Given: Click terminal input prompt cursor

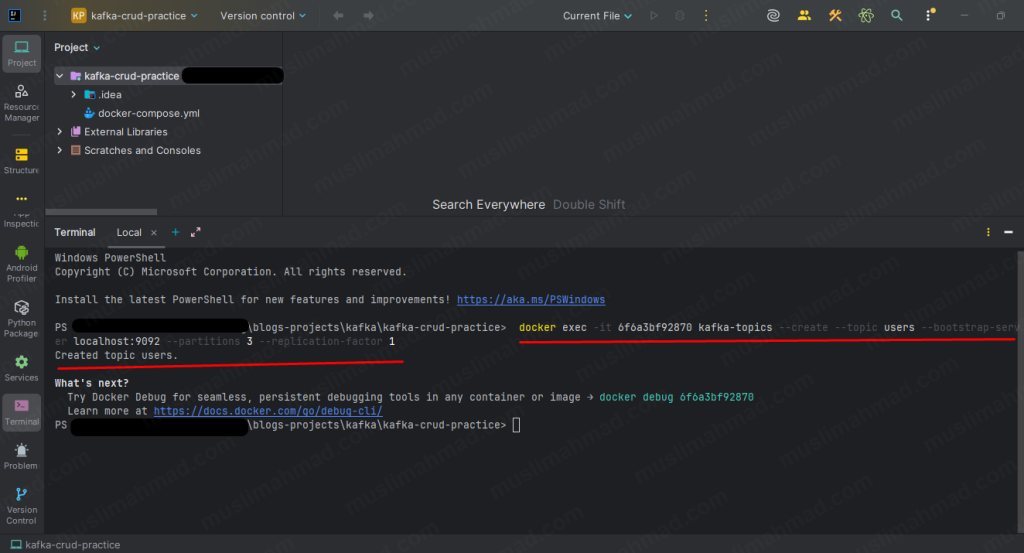Looking at the screenshot, I should click(x=516, y=426).
